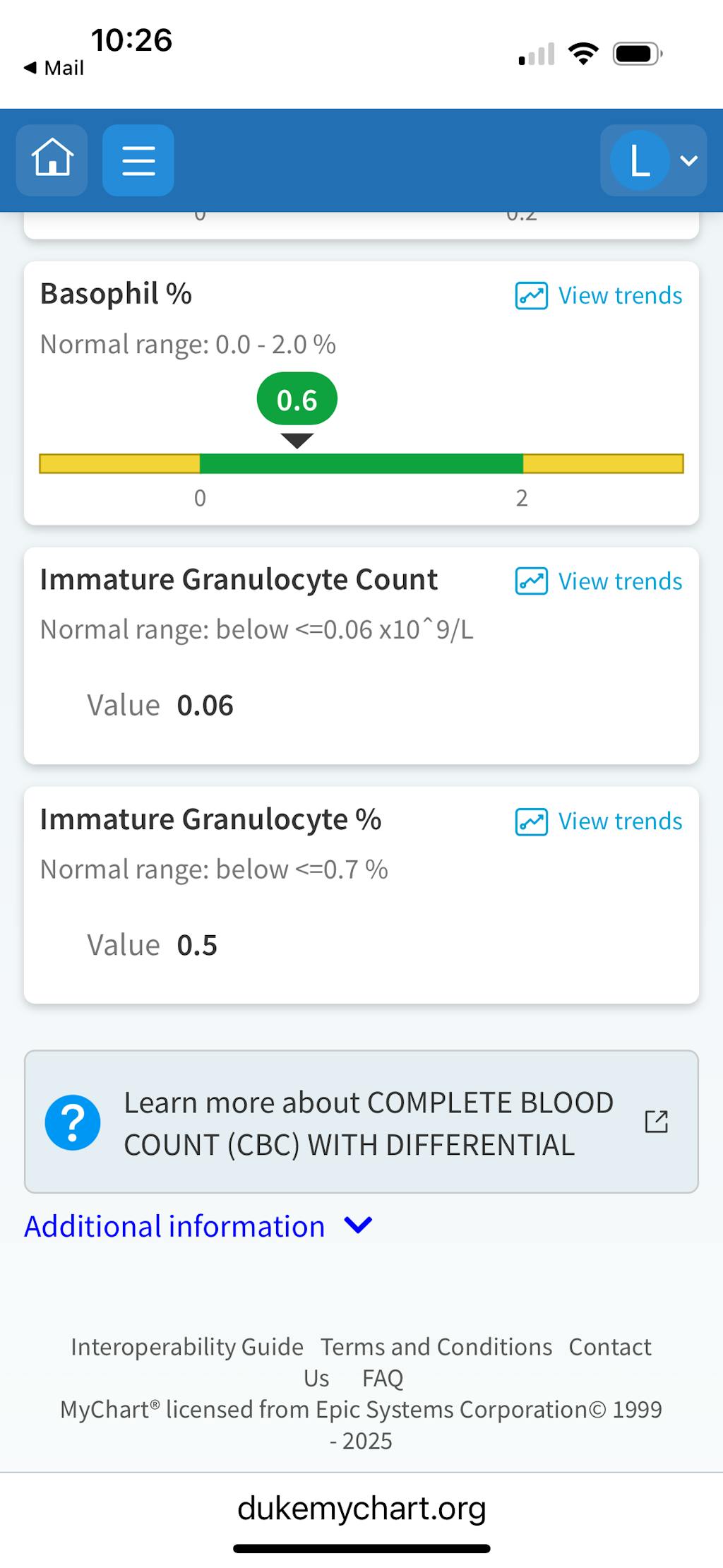Tap the dukemychart.org address bar
Image resolution: width=723 pixels, height=1568 pixels.
coord(361,1508)
